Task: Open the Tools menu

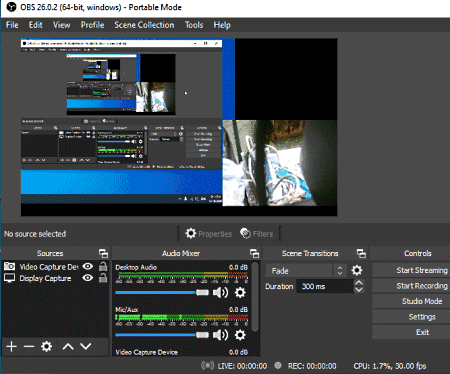Action: click(194, 25)
